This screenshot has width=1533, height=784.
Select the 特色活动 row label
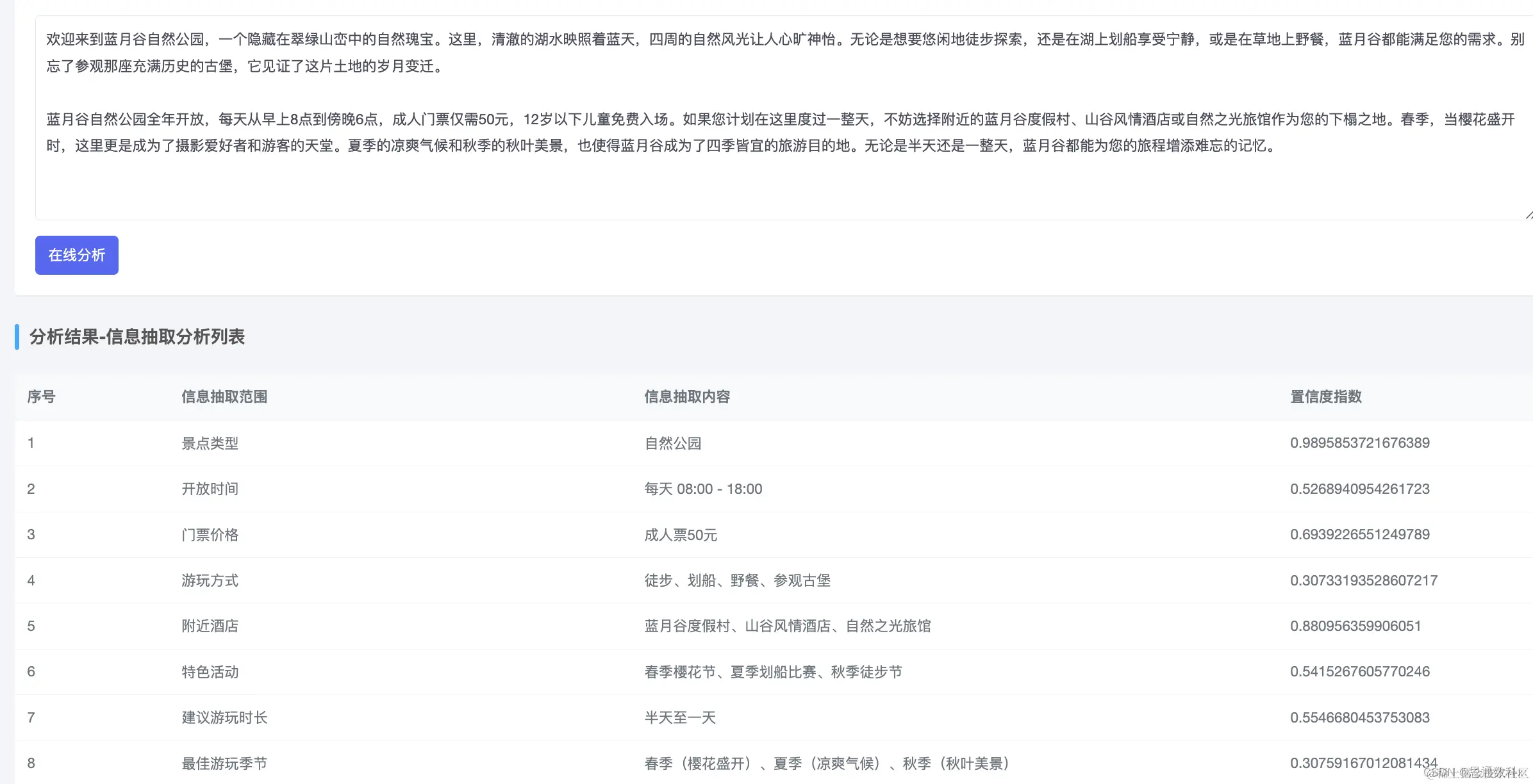[x=210, y=672]
